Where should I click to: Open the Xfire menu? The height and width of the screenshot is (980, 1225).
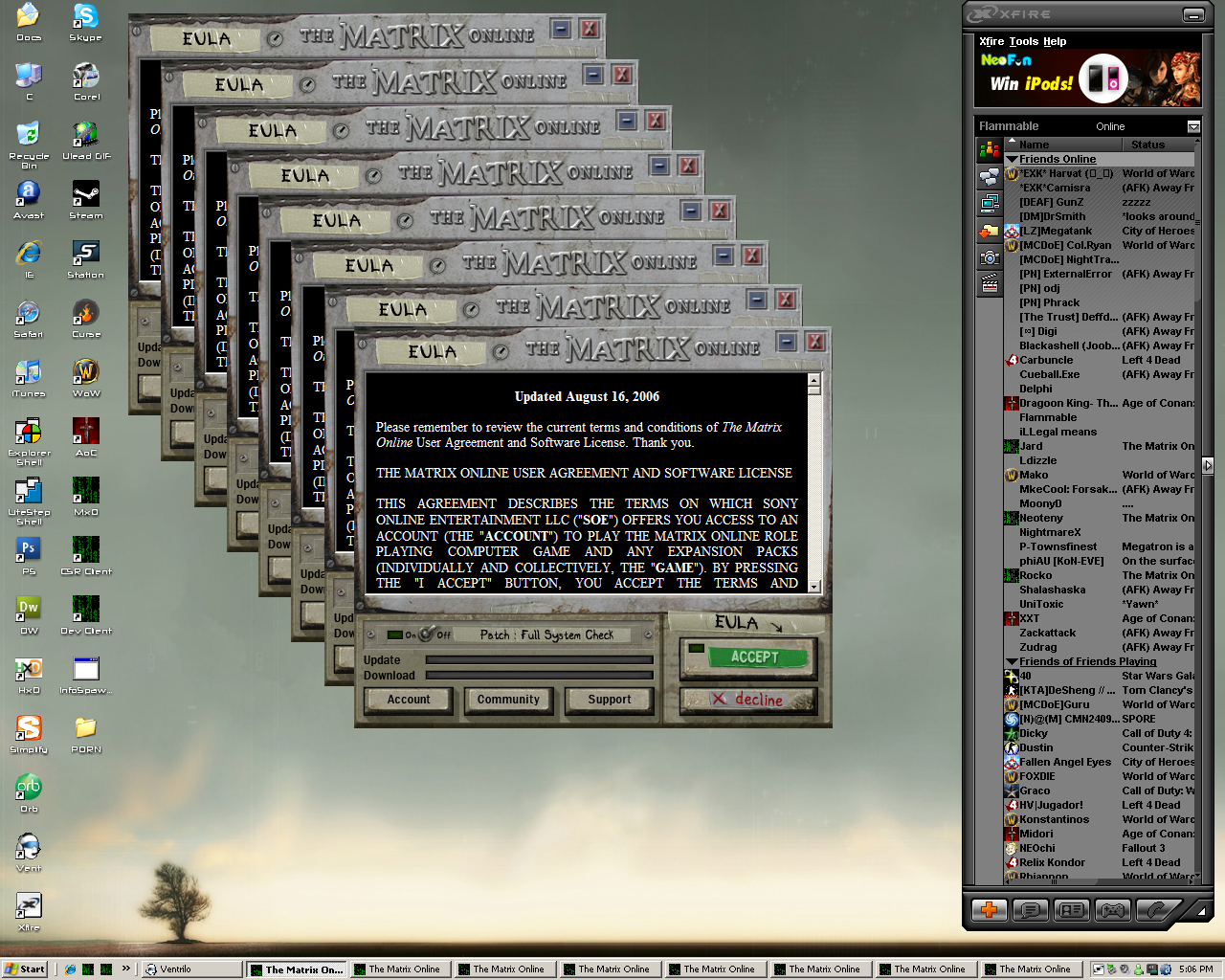(x=991, y=41)
